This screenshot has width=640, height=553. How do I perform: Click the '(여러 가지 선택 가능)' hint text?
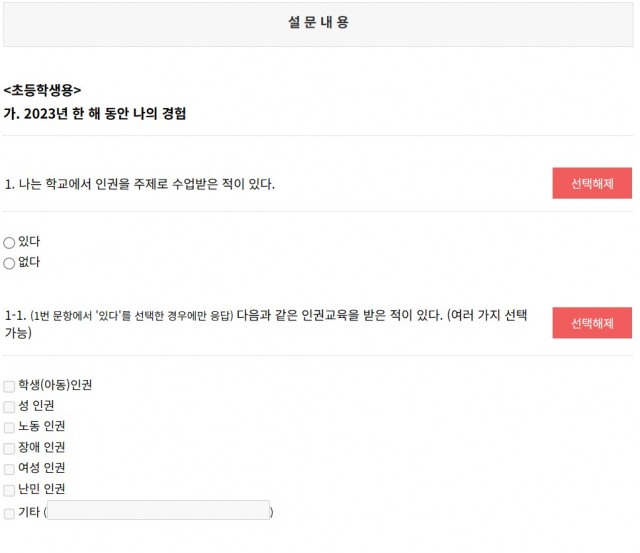[485, 316]
